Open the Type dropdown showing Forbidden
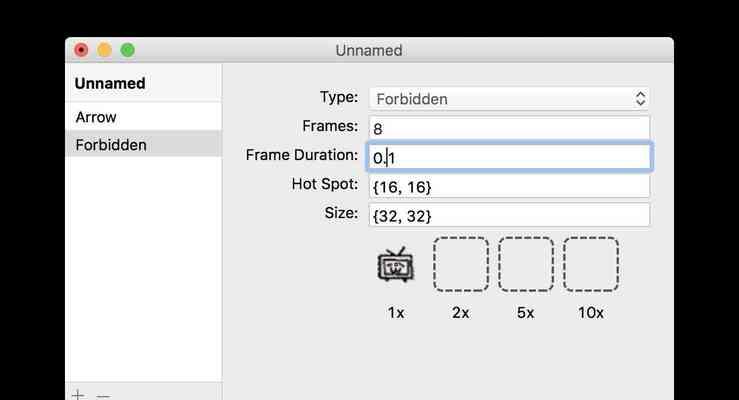The image size is (739, 400). pos(509,99)
